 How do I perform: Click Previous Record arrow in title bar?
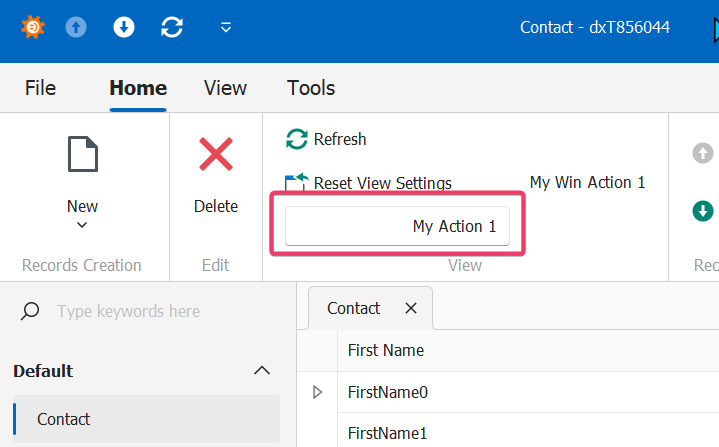pyautogui.click(x=77, y=27)
